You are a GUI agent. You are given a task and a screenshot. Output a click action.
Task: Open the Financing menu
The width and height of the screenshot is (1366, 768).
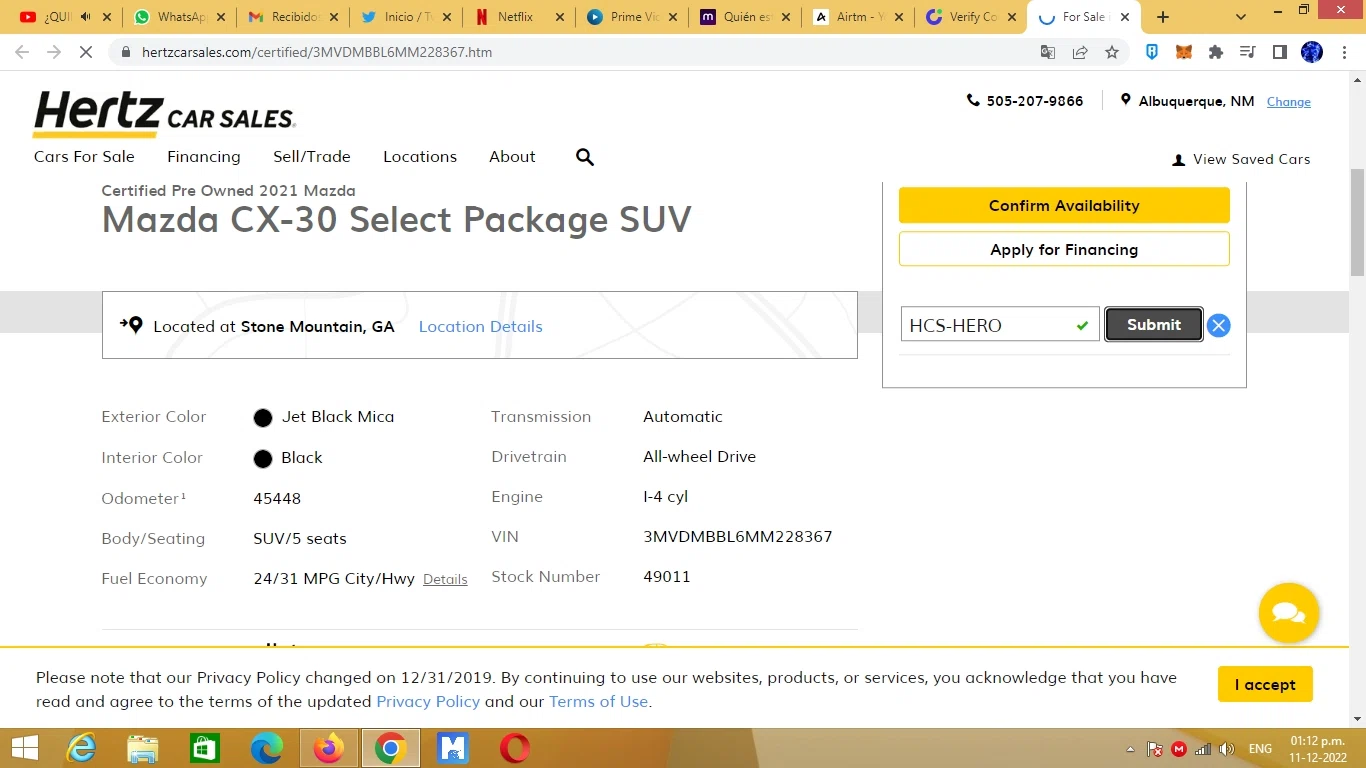204,157
